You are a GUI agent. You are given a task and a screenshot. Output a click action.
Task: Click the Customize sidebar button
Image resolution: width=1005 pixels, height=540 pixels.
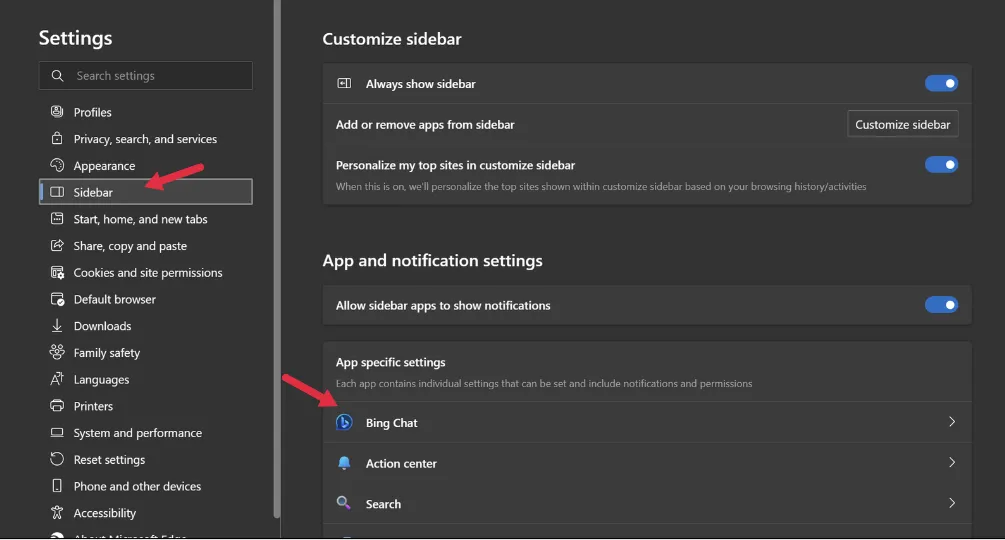[x=902, y=124]
